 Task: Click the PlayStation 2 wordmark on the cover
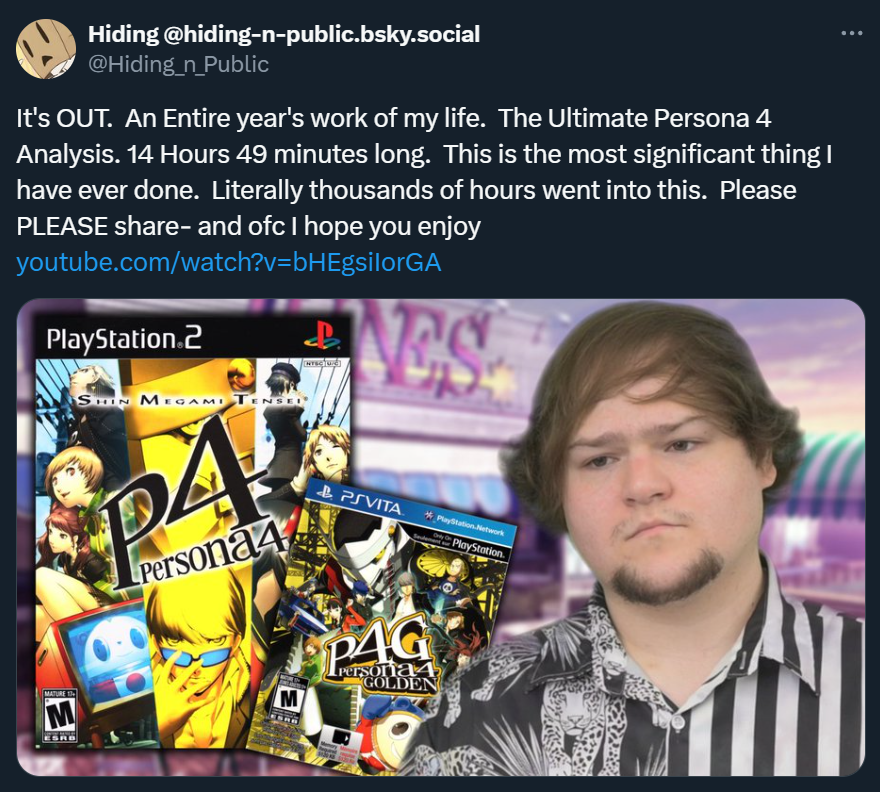pyautogui.click(x=124, y=339)
